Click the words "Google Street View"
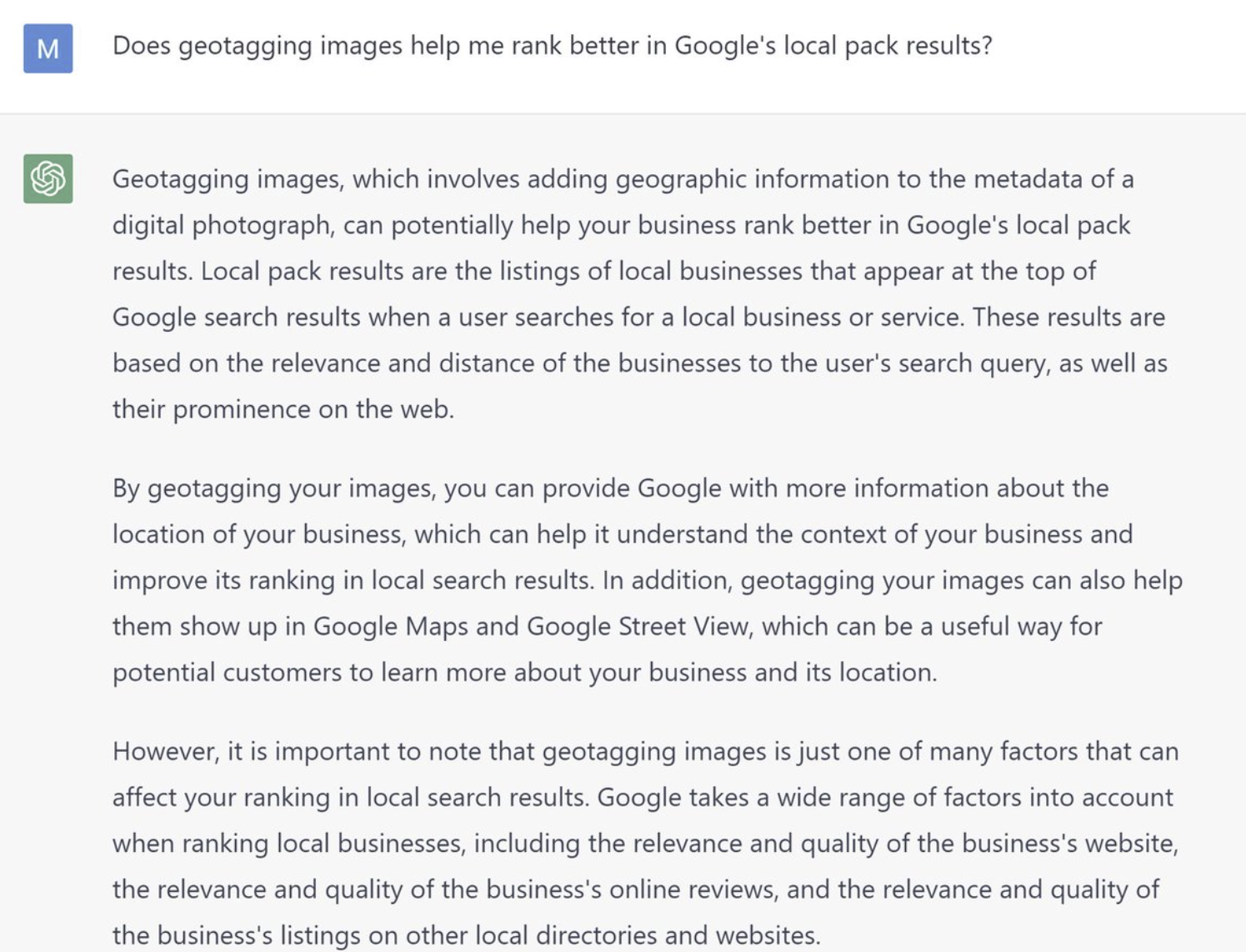The height and width of the screenshot is (952, 1246). (x=637, y=626)
